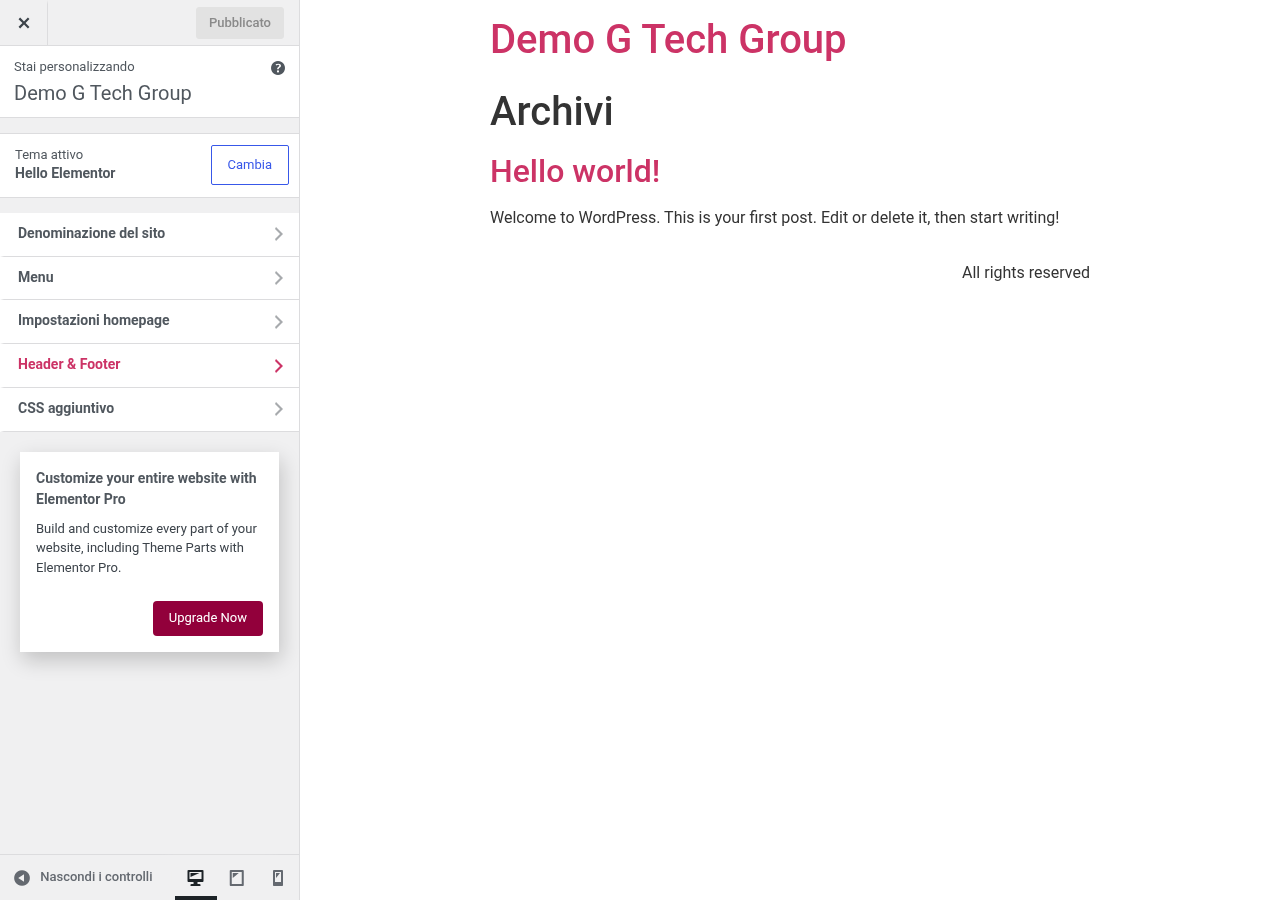
Task: Click Nascondi i controlli text label
Action: [96, 877]
